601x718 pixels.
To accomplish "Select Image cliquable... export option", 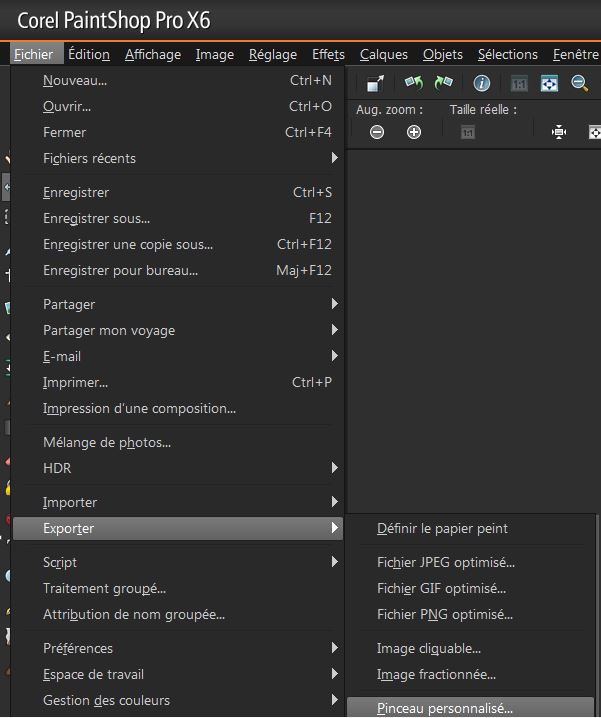I will [471, 648].
